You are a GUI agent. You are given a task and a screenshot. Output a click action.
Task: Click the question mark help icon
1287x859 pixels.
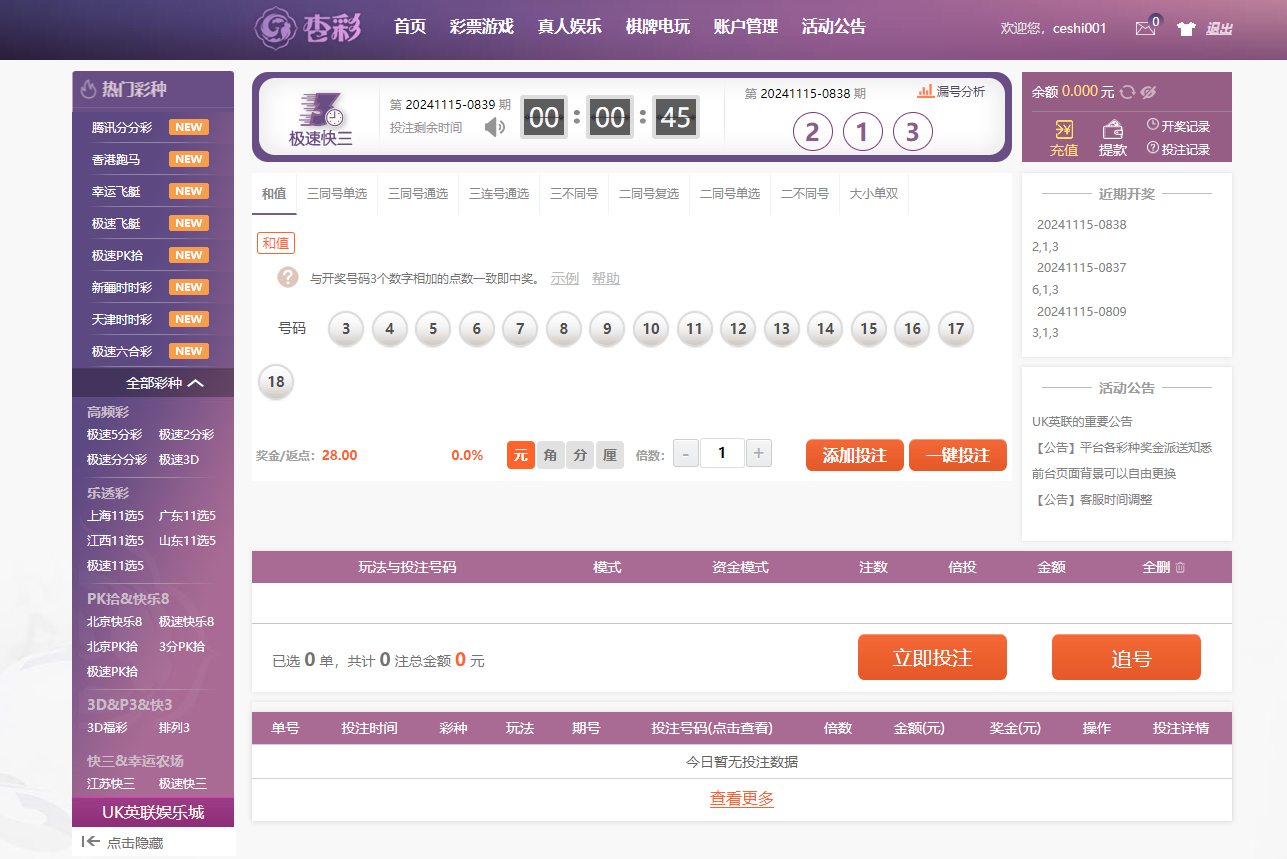pos(288,277)
